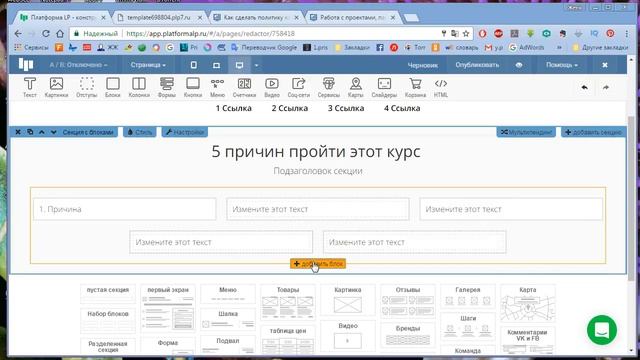This screenshot has width=640, height=360.
Task: Click the 1. Причина text block
Action: click(x=124, y=209)
